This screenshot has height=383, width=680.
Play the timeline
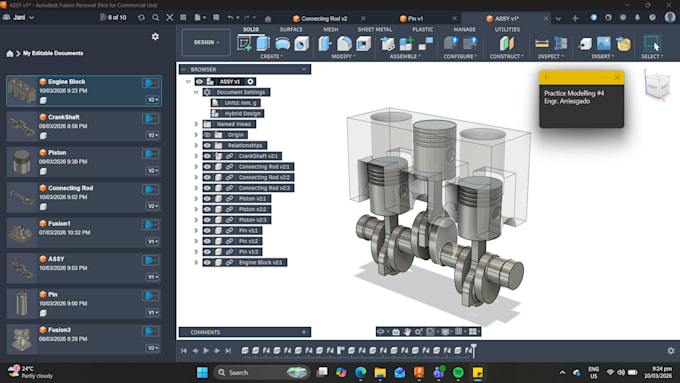206,350
